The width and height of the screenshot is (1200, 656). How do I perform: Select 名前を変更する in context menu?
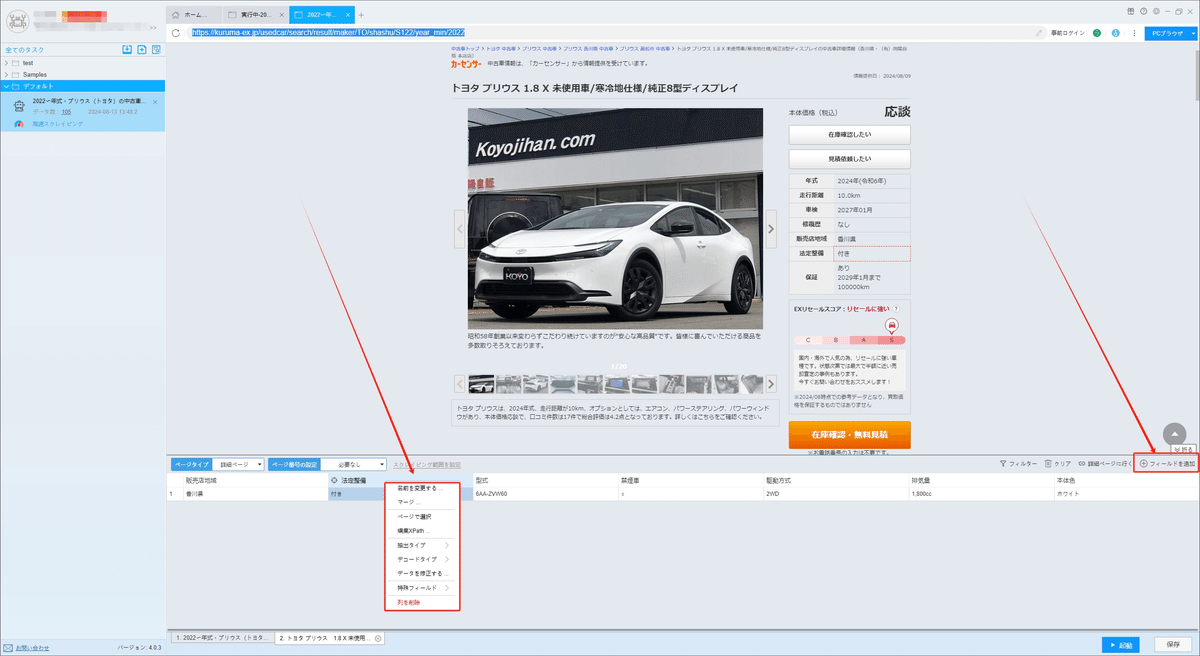tap(421, 488)
